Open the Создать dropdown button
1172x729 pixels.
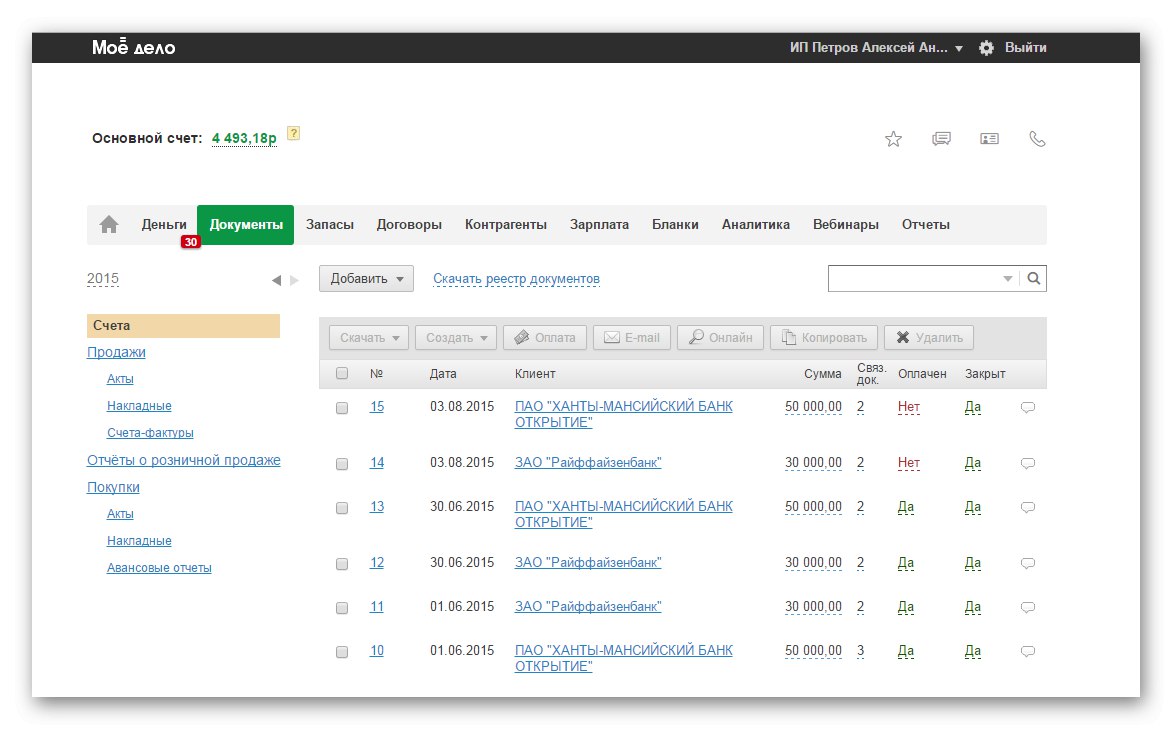(x=456, y=338)
